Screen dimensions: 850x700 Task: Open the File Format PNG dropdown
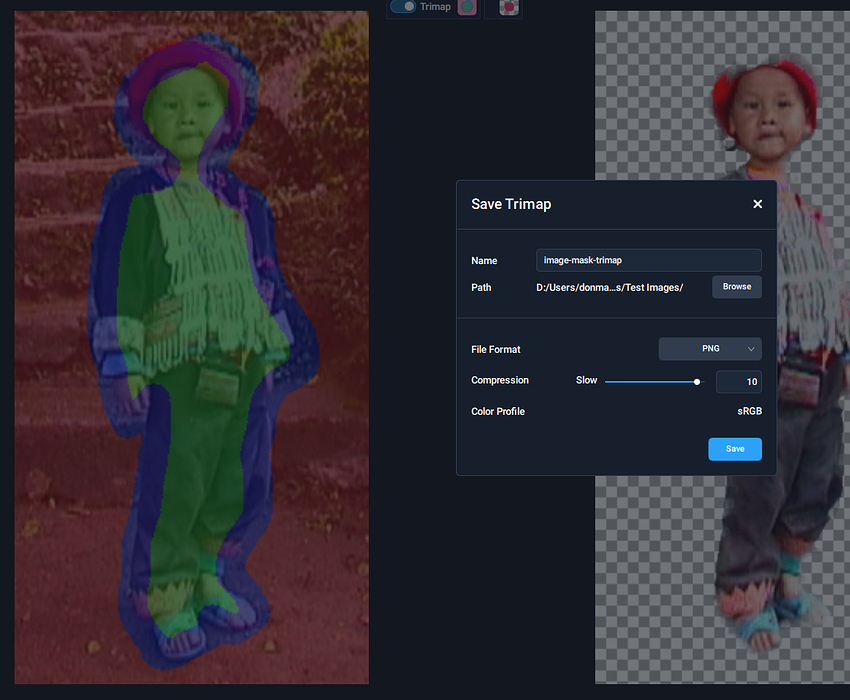click(x=710, y=349)
